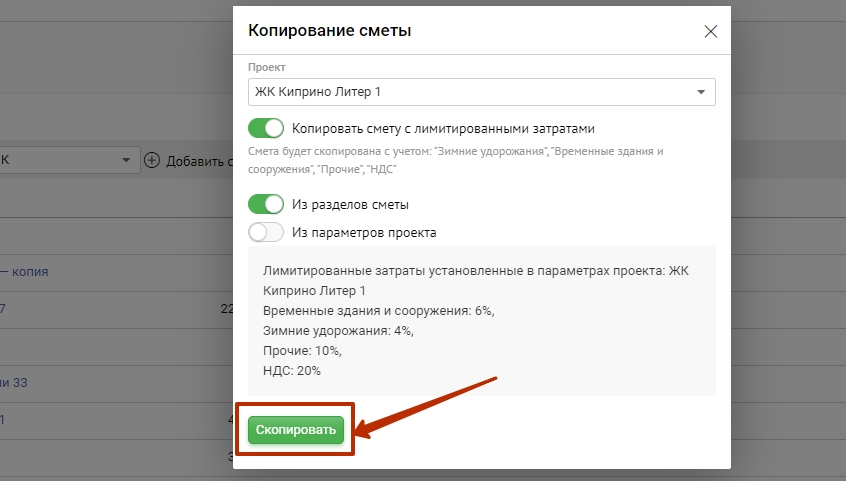
Task: Disable copying with лимитированными затратами toggle
Action: [266, 128]
